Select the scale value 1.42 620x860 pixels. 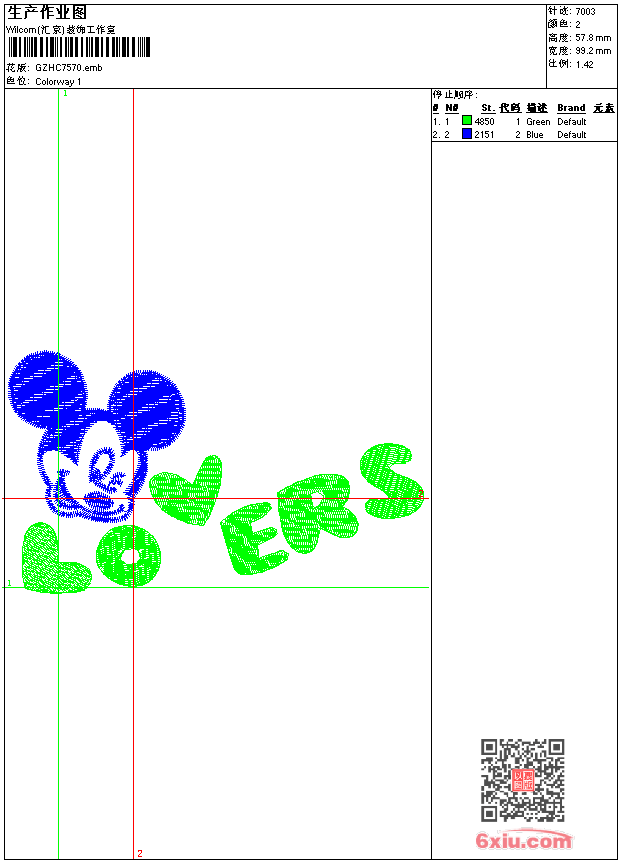point(584,64)
